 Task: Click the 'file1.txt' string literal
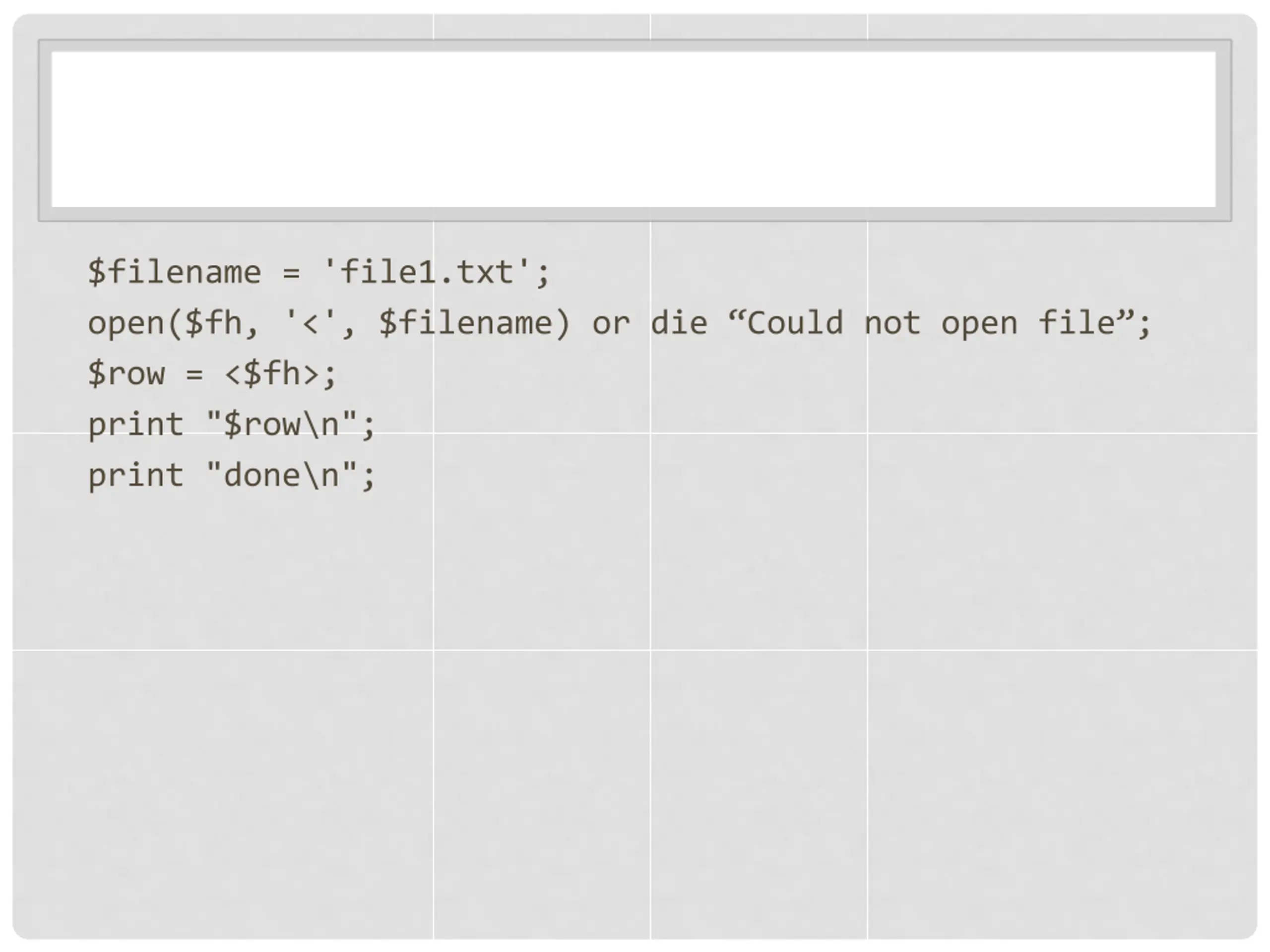tap(427, 272)
